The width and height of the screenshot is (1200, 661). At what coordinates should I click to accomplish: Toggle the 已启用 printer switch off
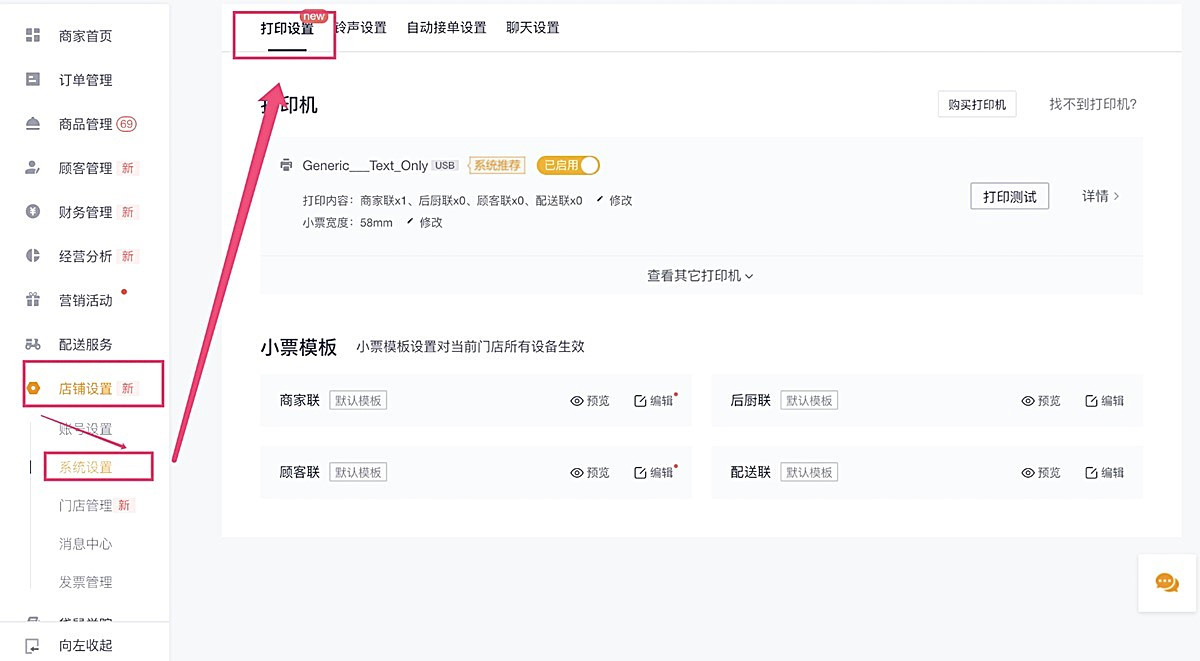coord(569,165)
